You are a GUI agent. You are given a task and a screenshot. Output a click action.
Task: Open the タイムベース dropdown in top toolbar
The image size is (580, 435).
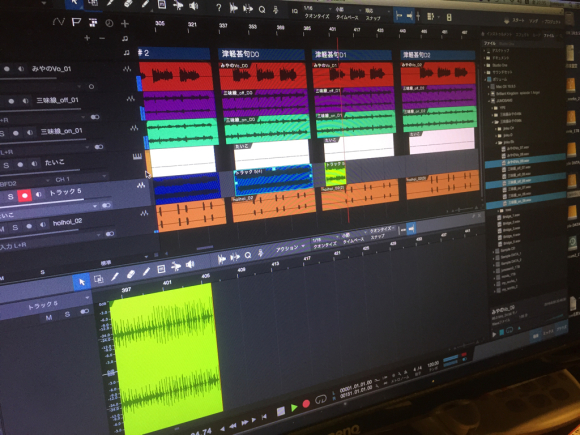[x=347, y=17]
